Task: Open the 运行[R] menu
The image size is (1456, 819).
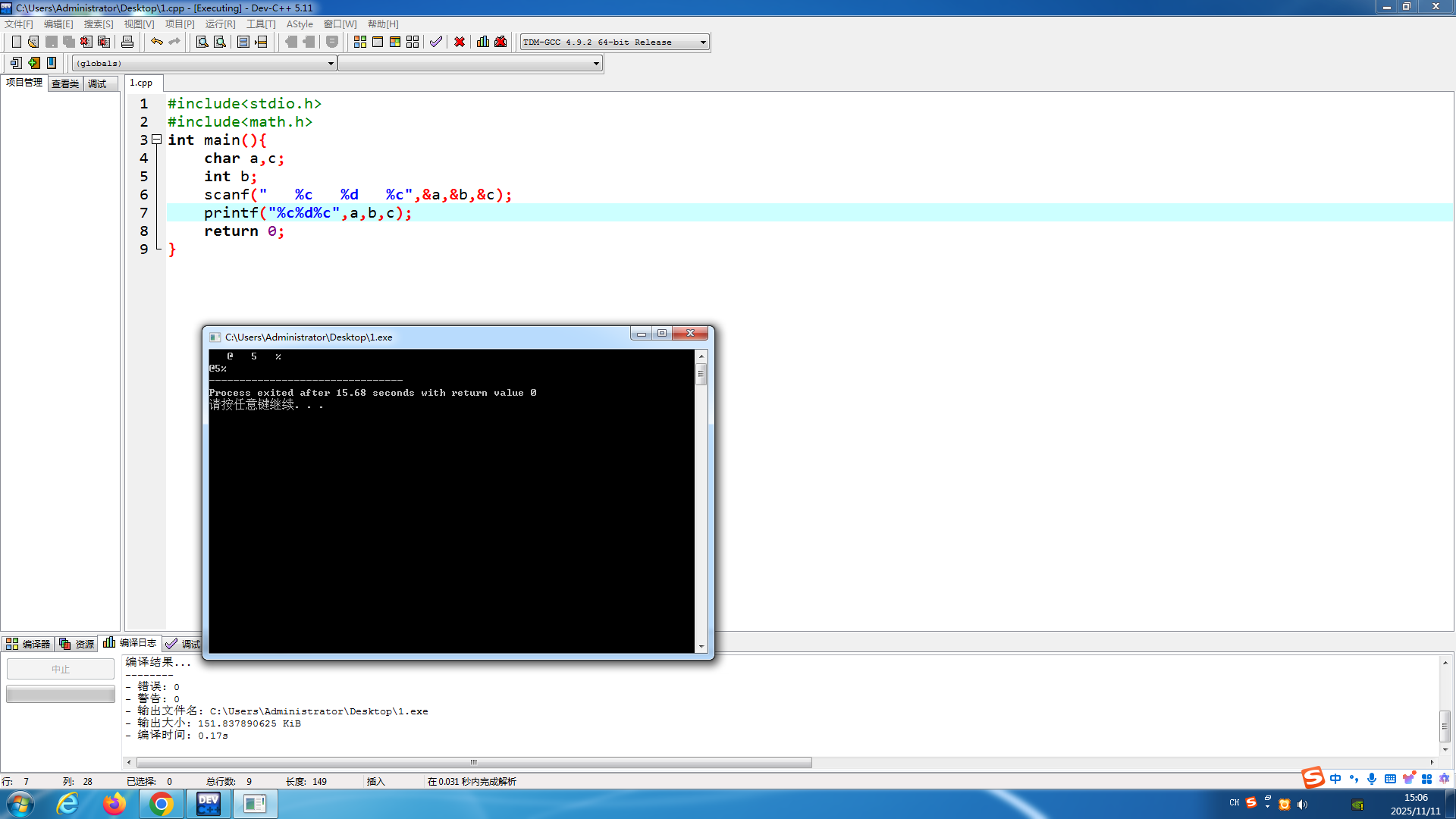Action: coord(220,24)
